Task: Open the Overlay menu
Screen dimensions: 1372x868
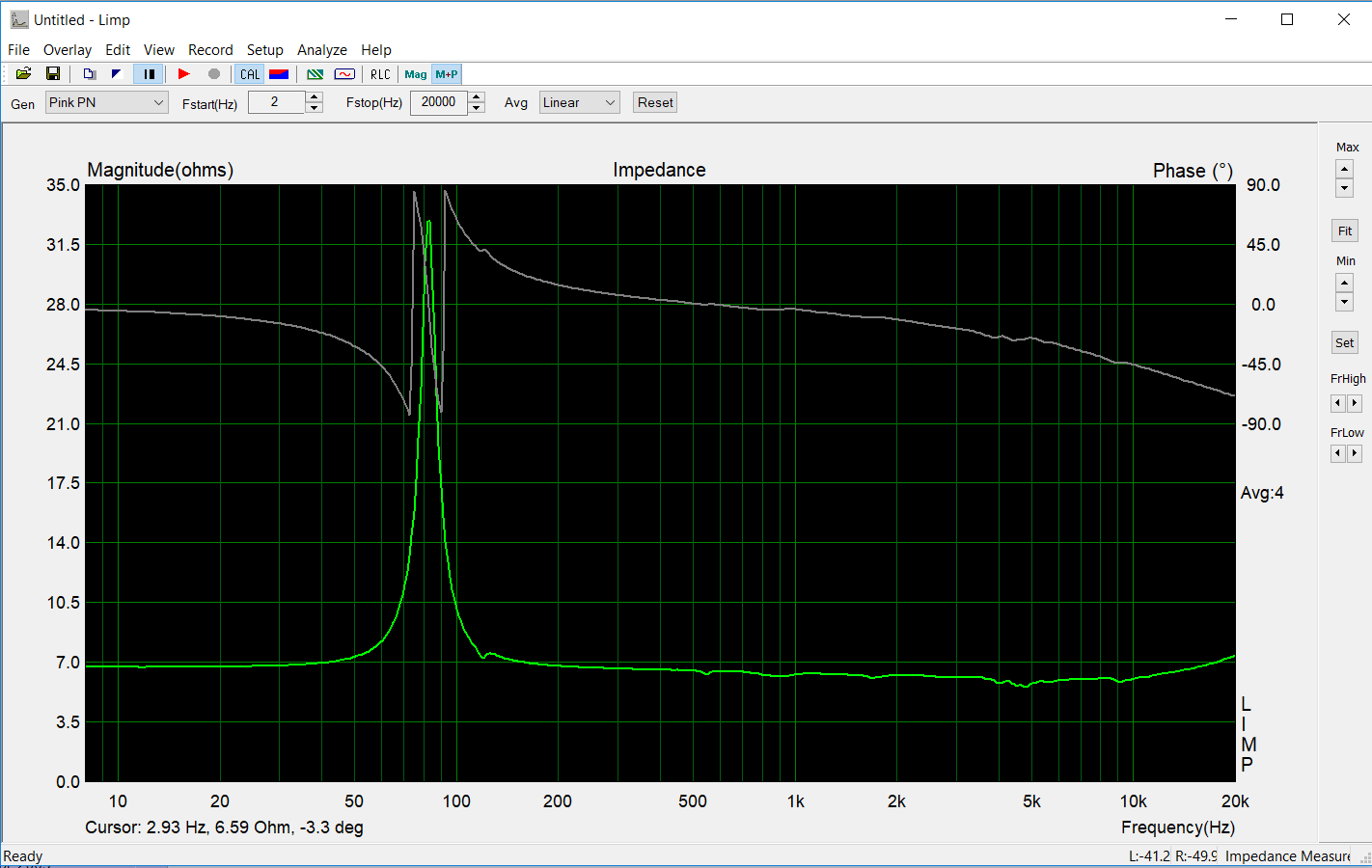Action: click(68, 50)
